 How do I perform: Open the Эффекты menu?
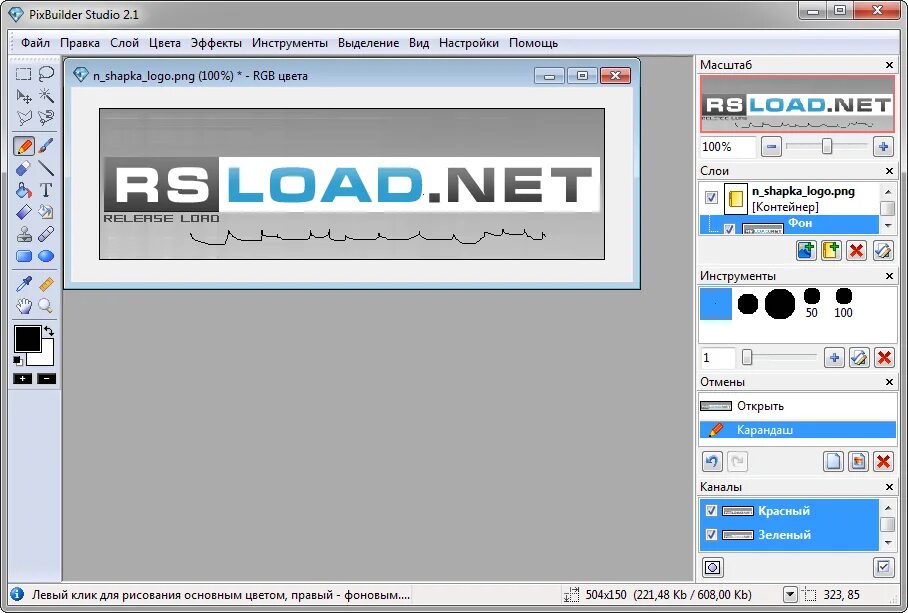coord(216,43)
